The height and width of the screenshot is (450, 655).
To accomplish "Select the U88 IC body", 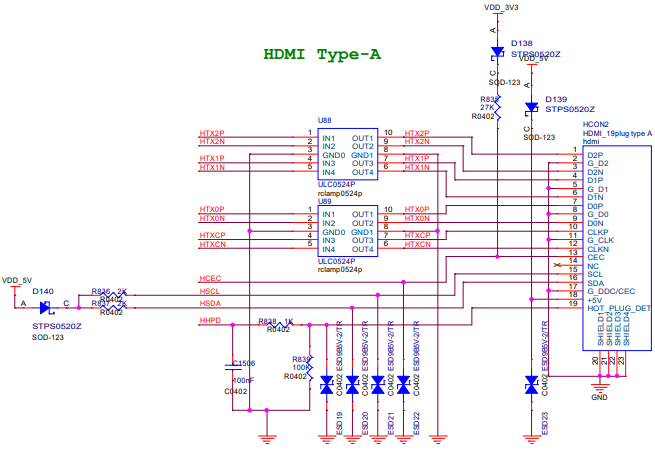I will tap(348, 154).
